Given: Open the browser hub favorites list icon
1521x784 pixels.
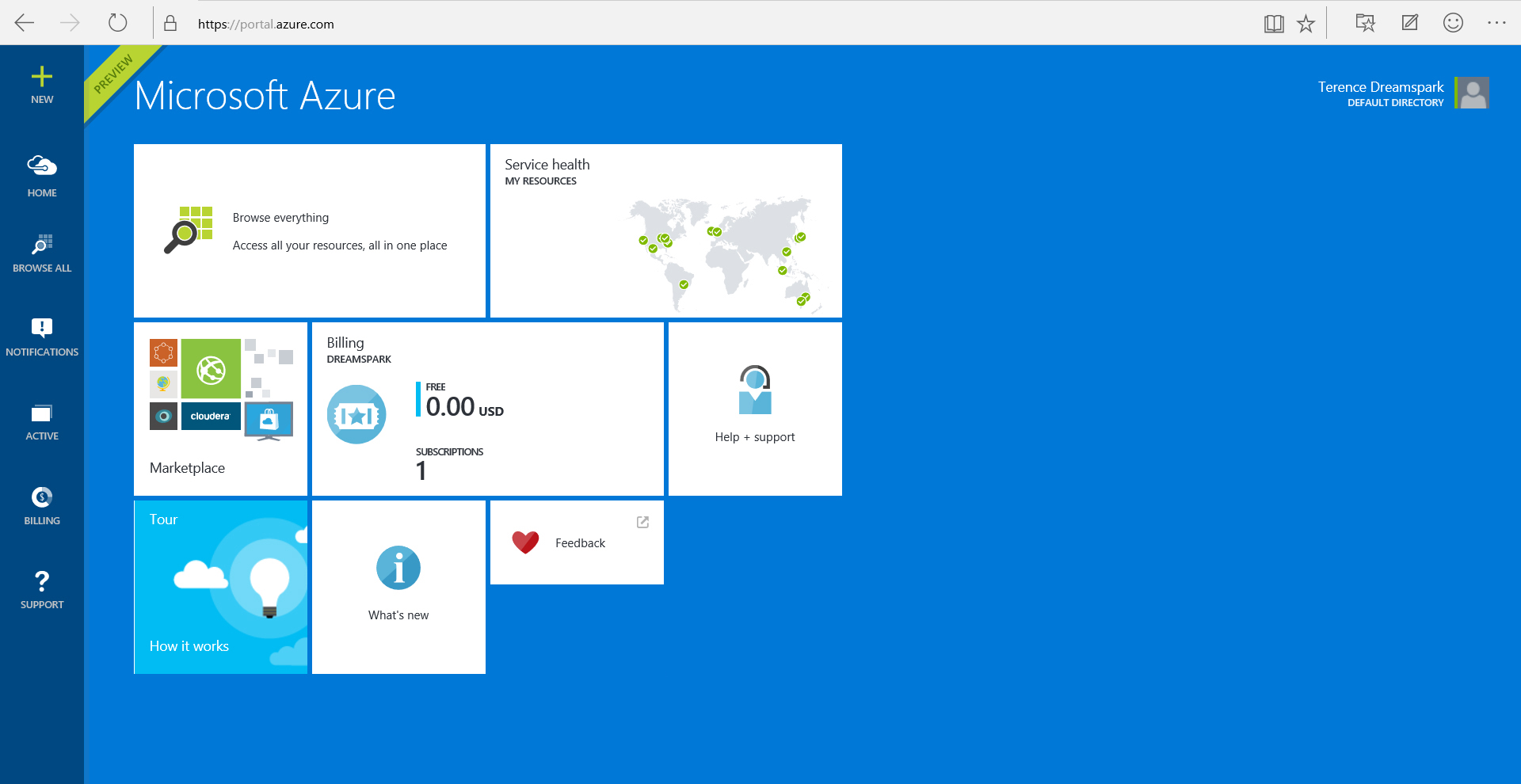Looking at the screenshot, I should 1365,23.
